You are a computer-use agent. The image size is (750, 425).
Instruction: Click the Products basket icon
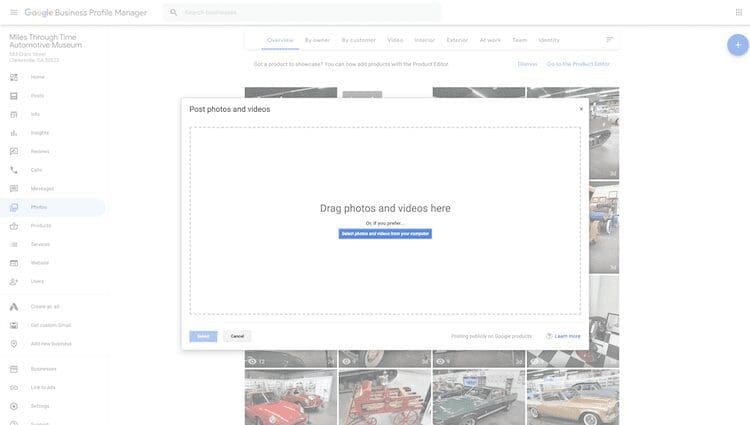tap(14, 226)
